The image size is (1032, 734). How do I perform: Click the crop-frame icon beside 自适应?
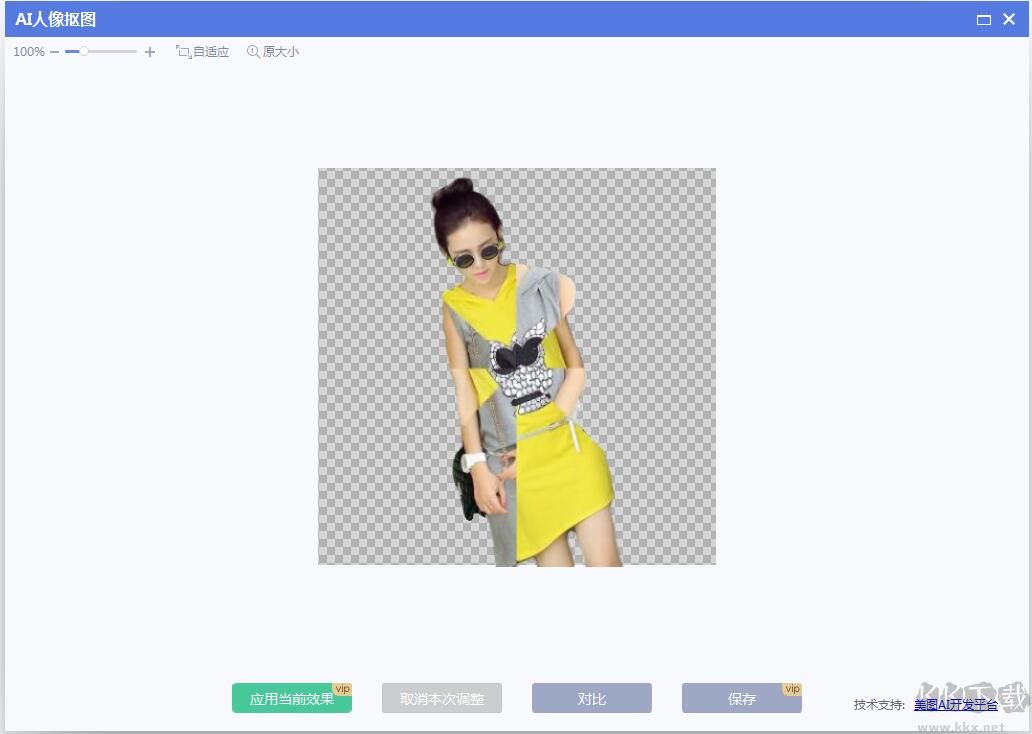182,51
